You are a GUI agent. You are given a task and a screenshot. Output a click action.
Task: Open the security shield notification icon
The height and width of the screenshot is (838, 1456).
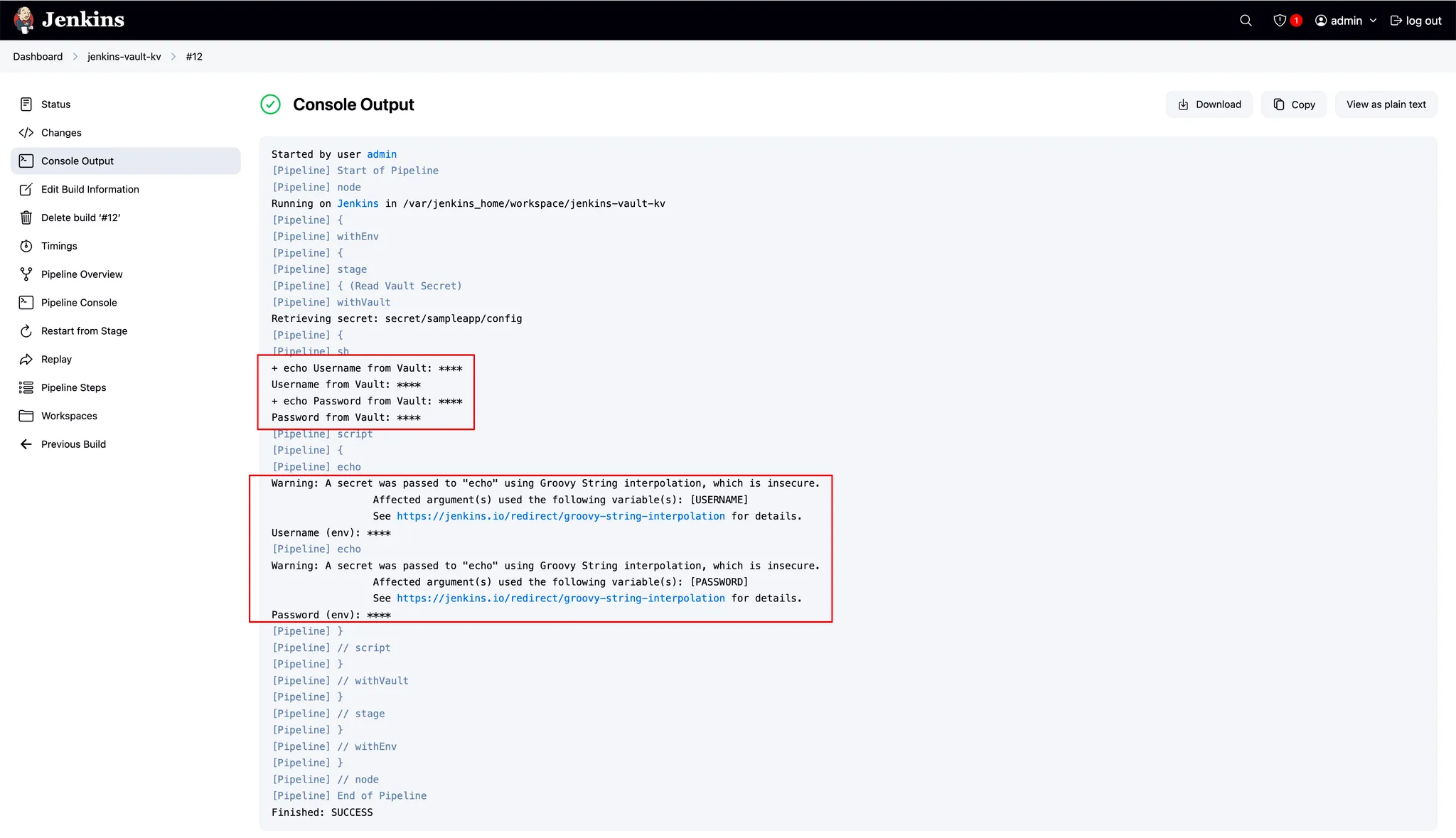click(1280, 21)
